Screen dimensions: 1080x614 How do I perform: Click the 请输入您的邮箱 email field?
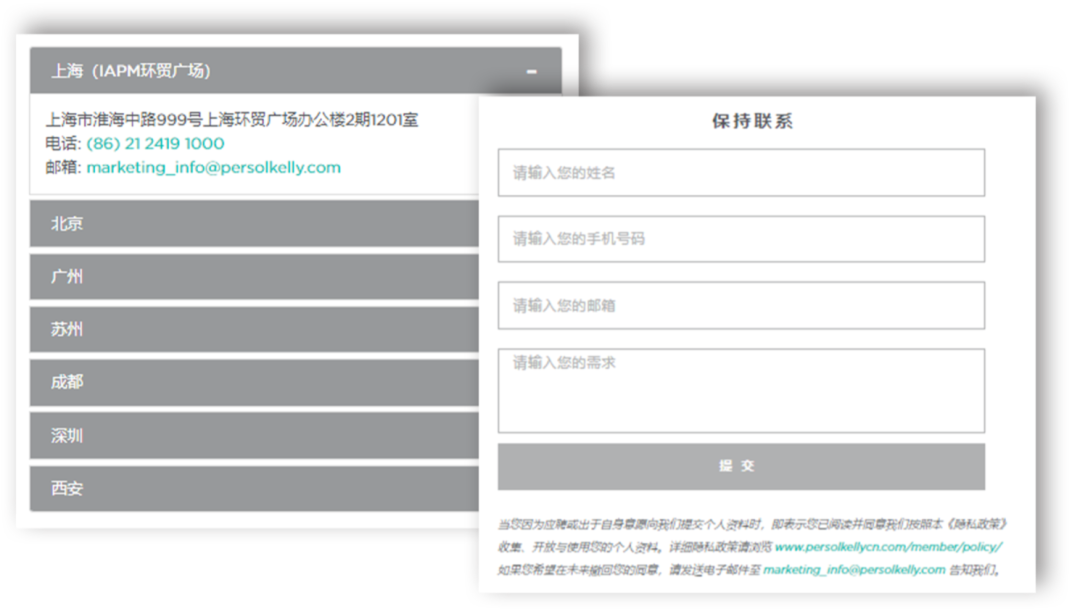[741, 305]
